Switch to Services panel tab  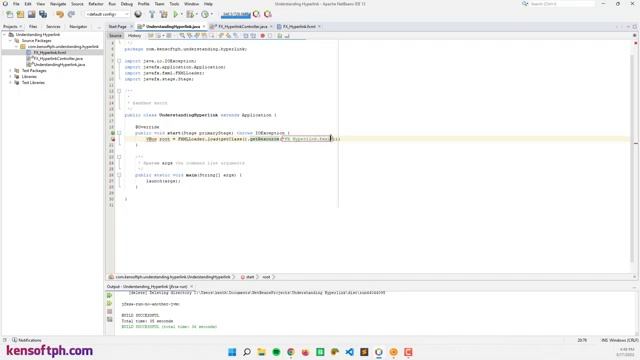pos(53,27)
